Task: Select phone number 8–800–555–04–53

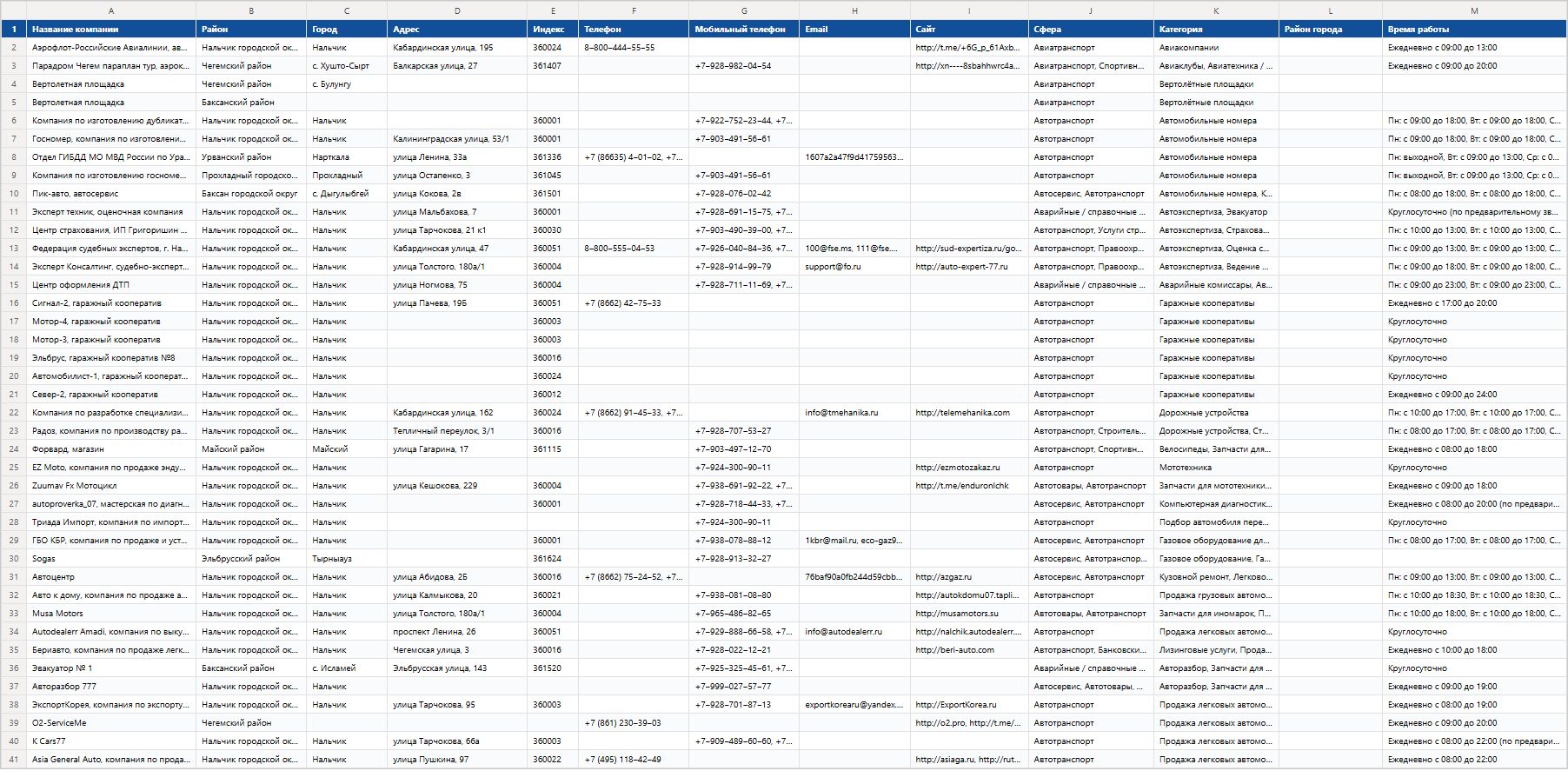Action: 634,249
